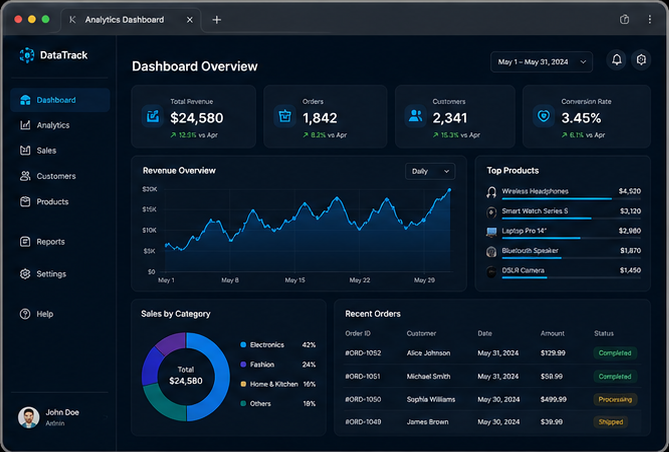Click the $499.99 amount
Screen dimensions: 669x452
coord(553,400)
